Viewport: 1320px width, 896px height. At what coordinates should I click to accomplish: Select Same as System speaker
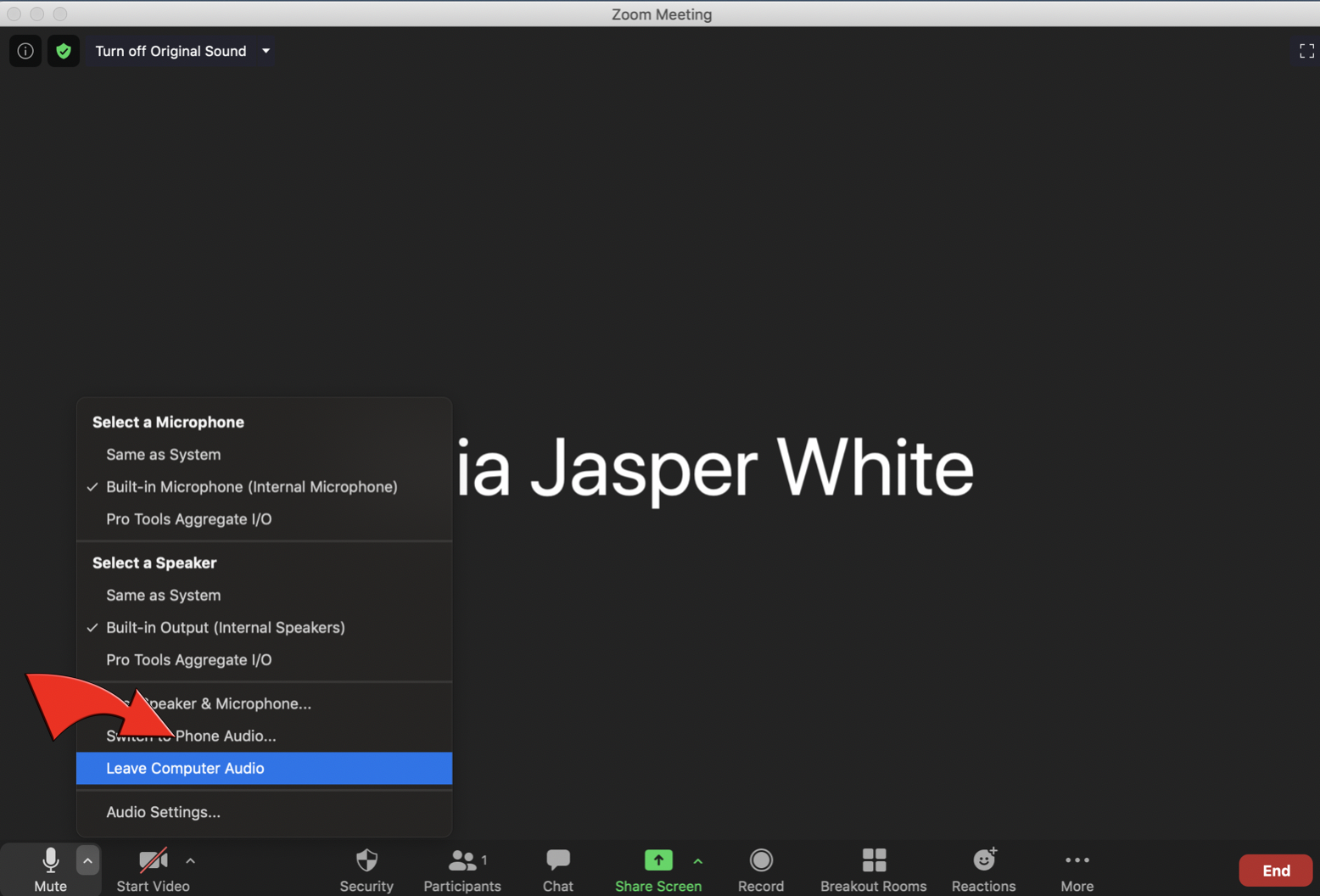tap(264, 596)
